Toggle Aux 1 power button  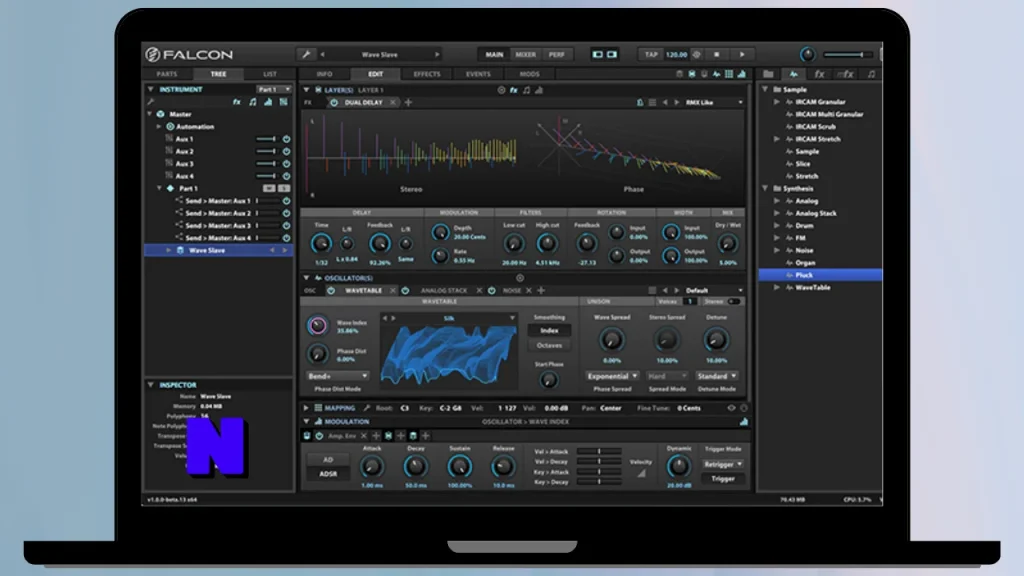pos(286,139)
